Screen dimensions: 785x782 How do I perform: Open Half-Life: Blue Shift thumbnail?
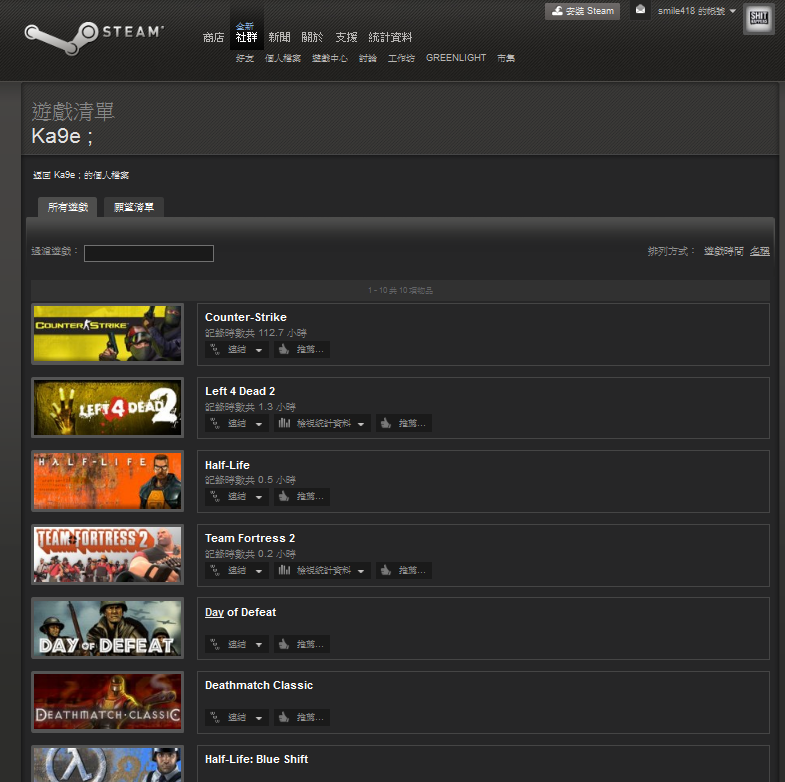tap(108, 763)
